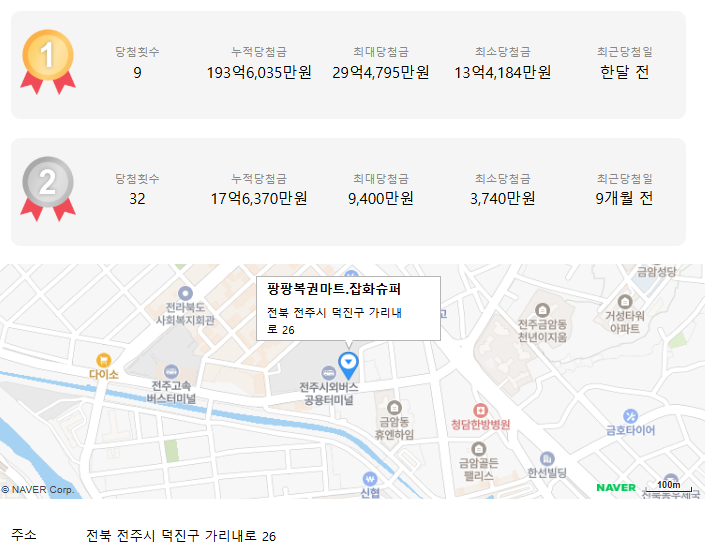Click the 금암골든팰리스 apartment icon

tap(478, 449)
